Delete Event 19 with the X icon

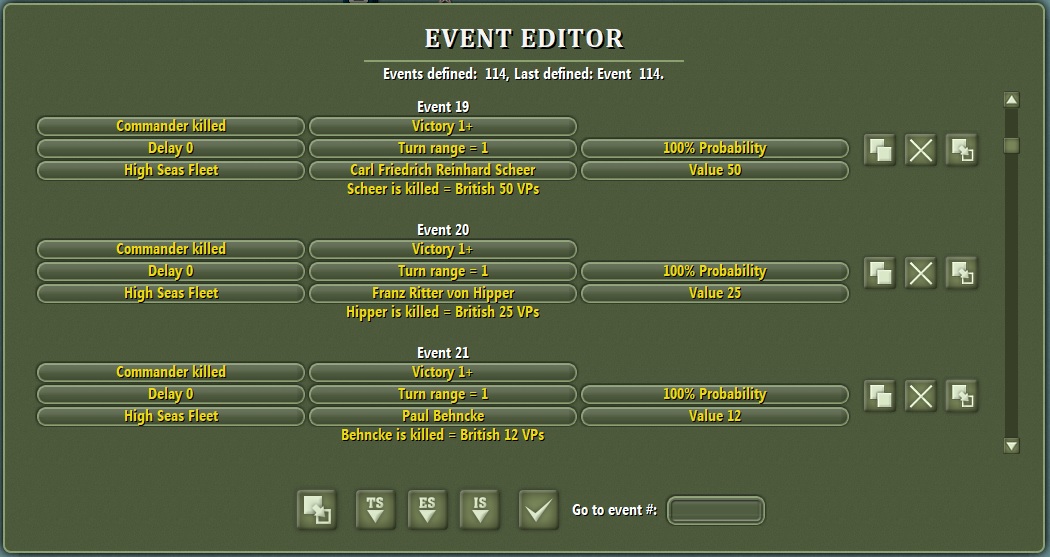point(921,150)
